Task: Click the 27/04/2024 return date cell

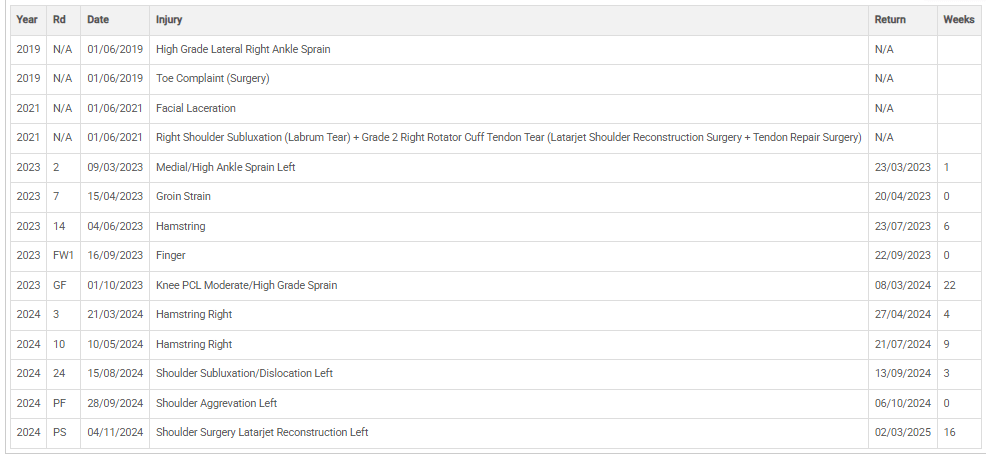Action: pos(902,314)
